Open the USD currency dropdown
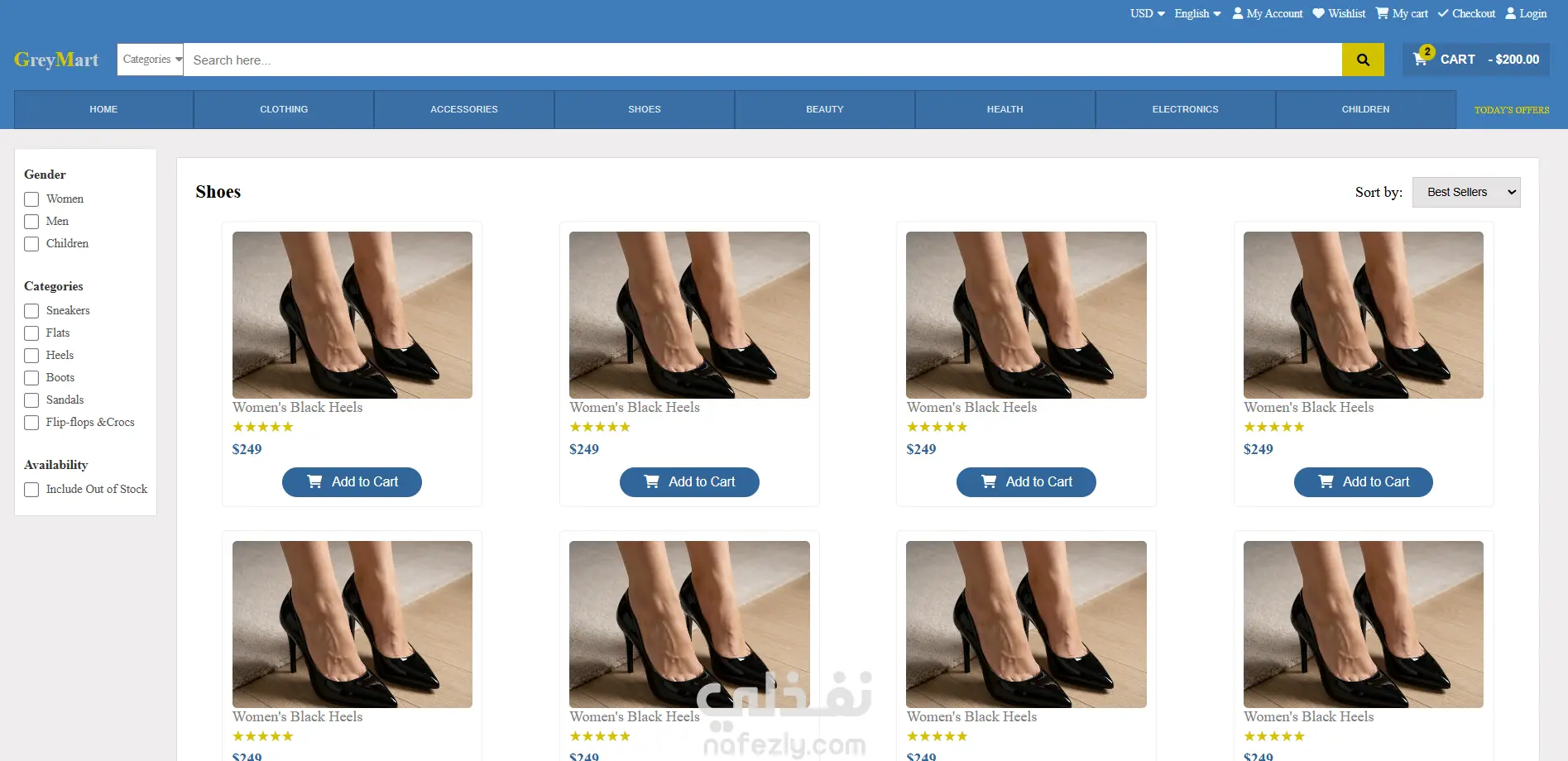The width and height of the screenshot is (1568, 761). (1147, 13)
